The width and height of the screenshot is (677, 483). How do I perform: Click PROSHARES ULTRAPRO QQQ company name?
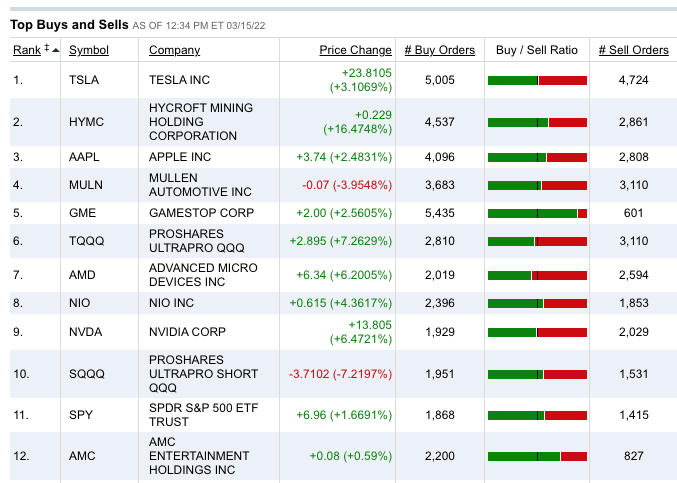tap(196, 241)
